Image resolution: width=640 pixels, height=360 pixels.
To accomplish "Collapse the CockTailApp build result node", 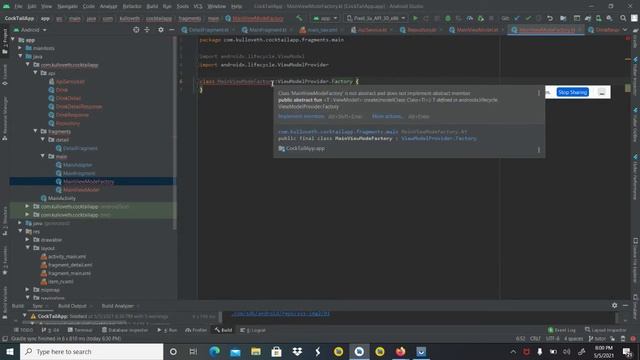I will pos(25,316).
